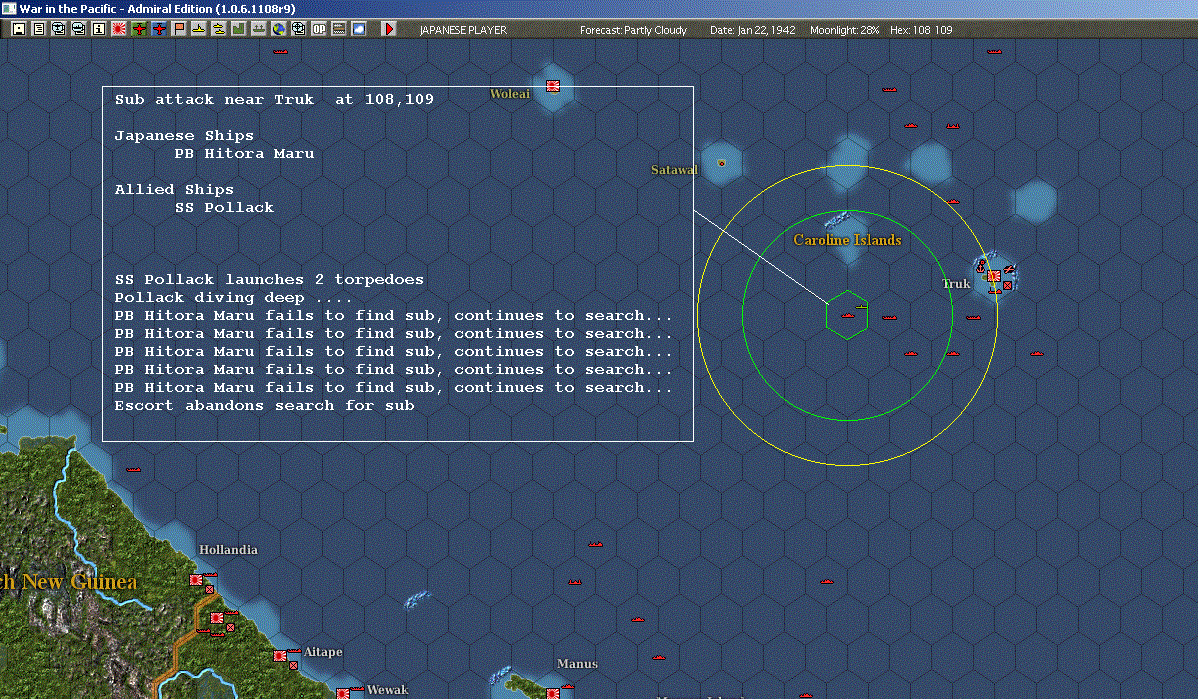
Task: Click 'SS Pollack' under Allied Ships
Action: click(x=225, y=208)
